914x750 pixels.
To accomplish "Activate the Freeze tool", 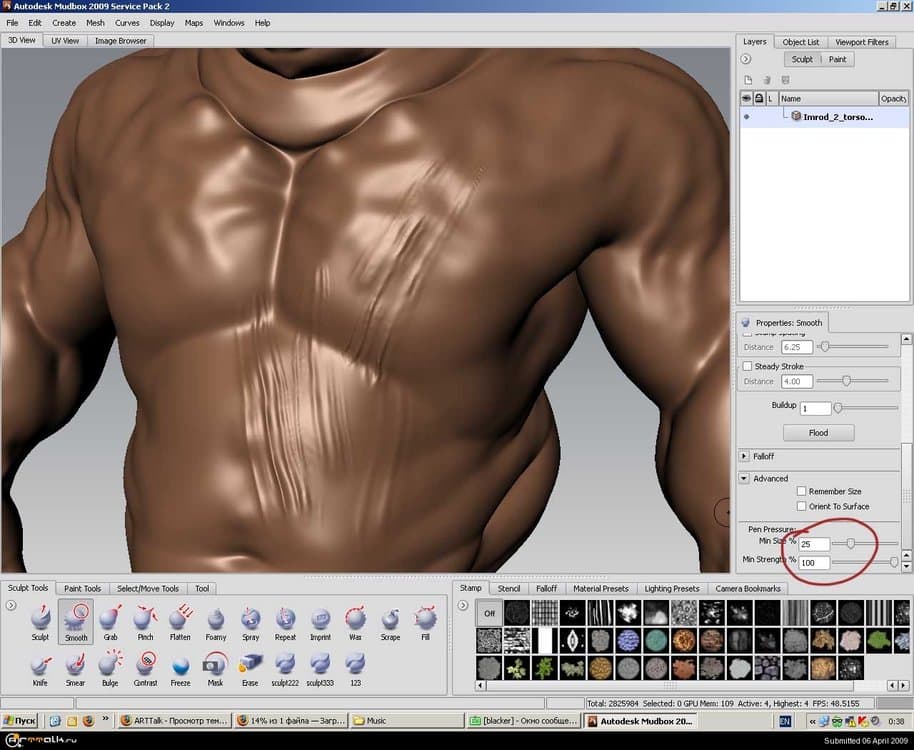I will [x=180, y=665].
